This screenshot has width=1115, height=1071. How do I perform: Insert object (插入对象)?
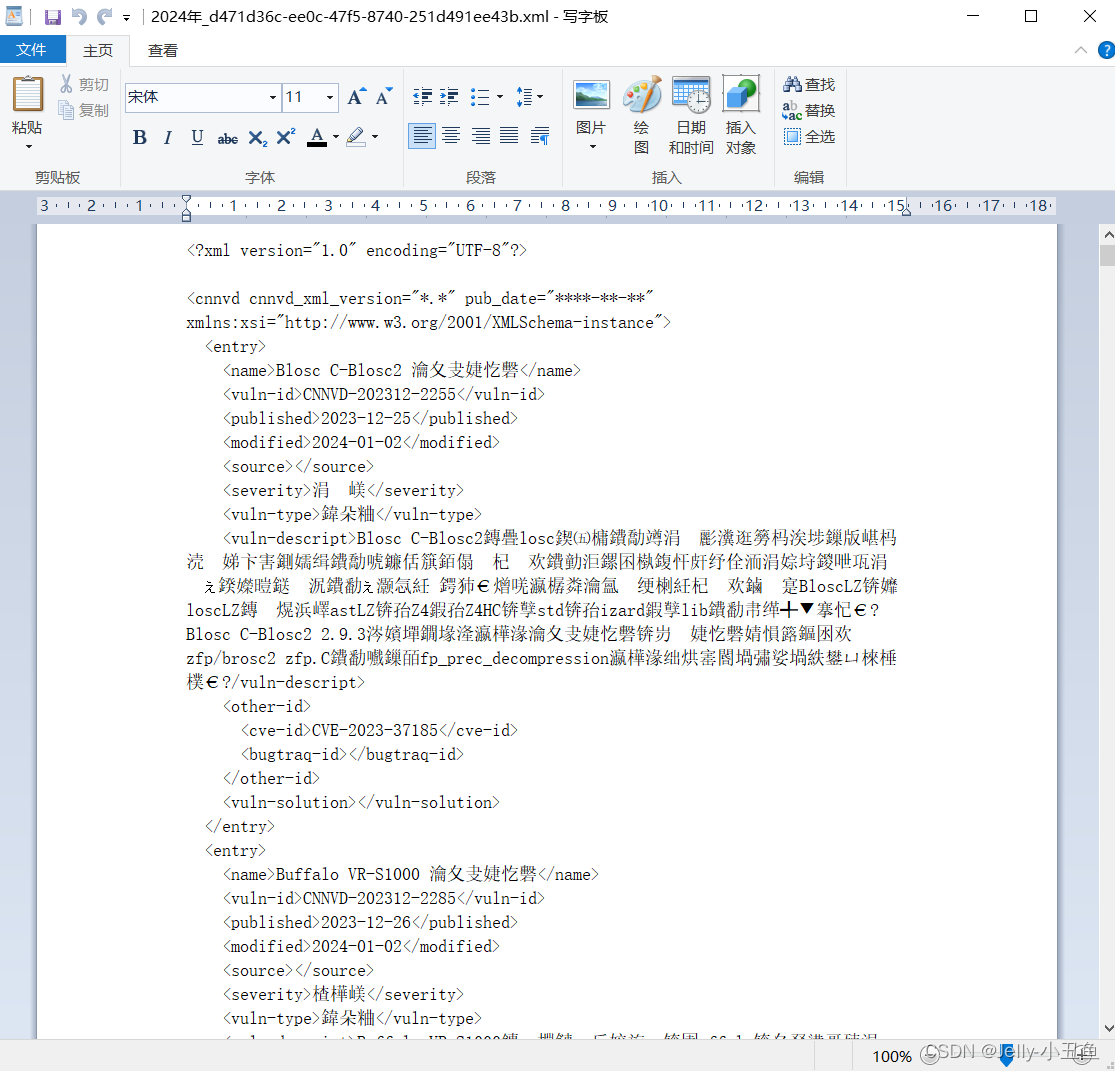click(x=741, y=115)
